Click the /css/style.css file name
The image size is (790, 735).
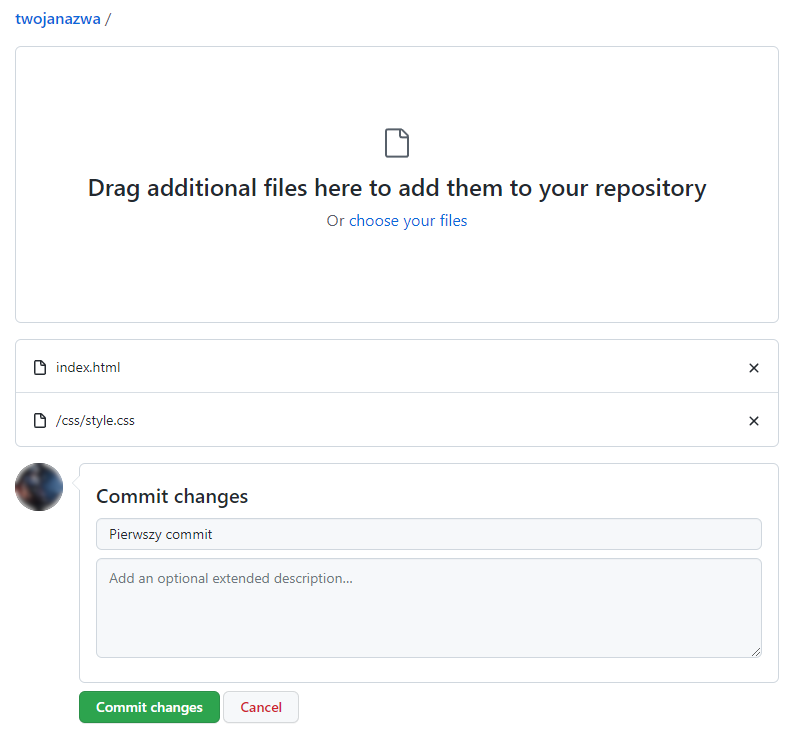pos(95,421)
